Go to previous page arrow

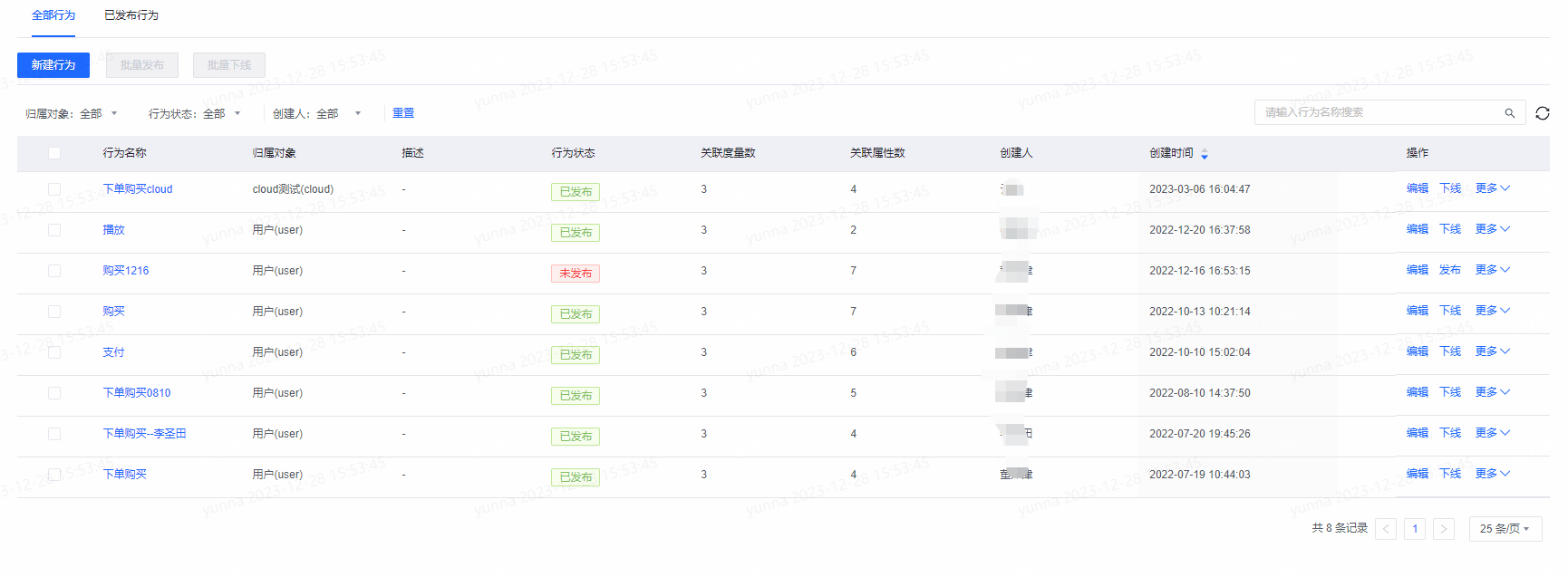coord(1386,529)
